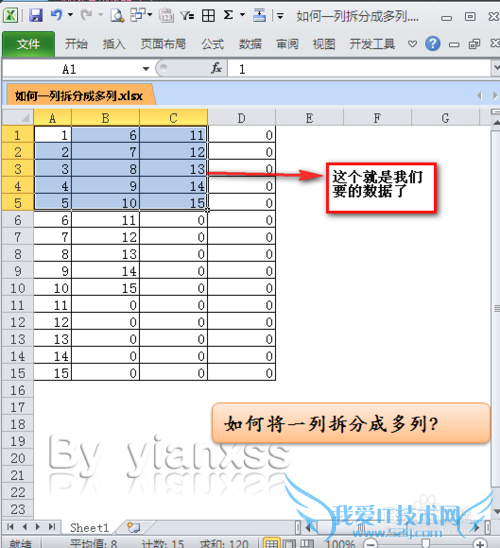Open the 插入 Insert ribbon tab

pos(114,44)
